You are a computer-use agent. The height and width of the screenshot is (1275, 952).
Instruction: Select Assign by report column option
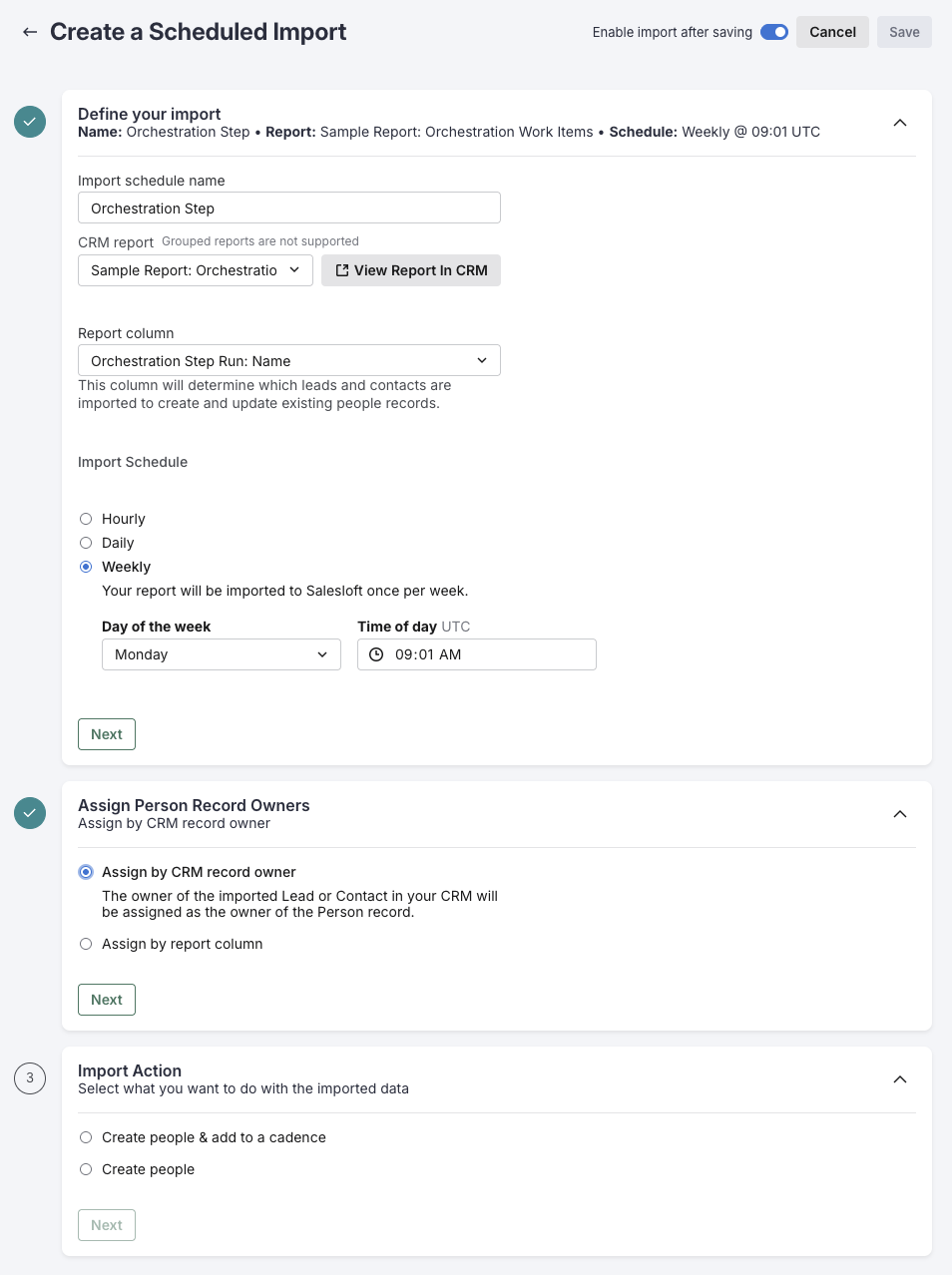point(86,944)
